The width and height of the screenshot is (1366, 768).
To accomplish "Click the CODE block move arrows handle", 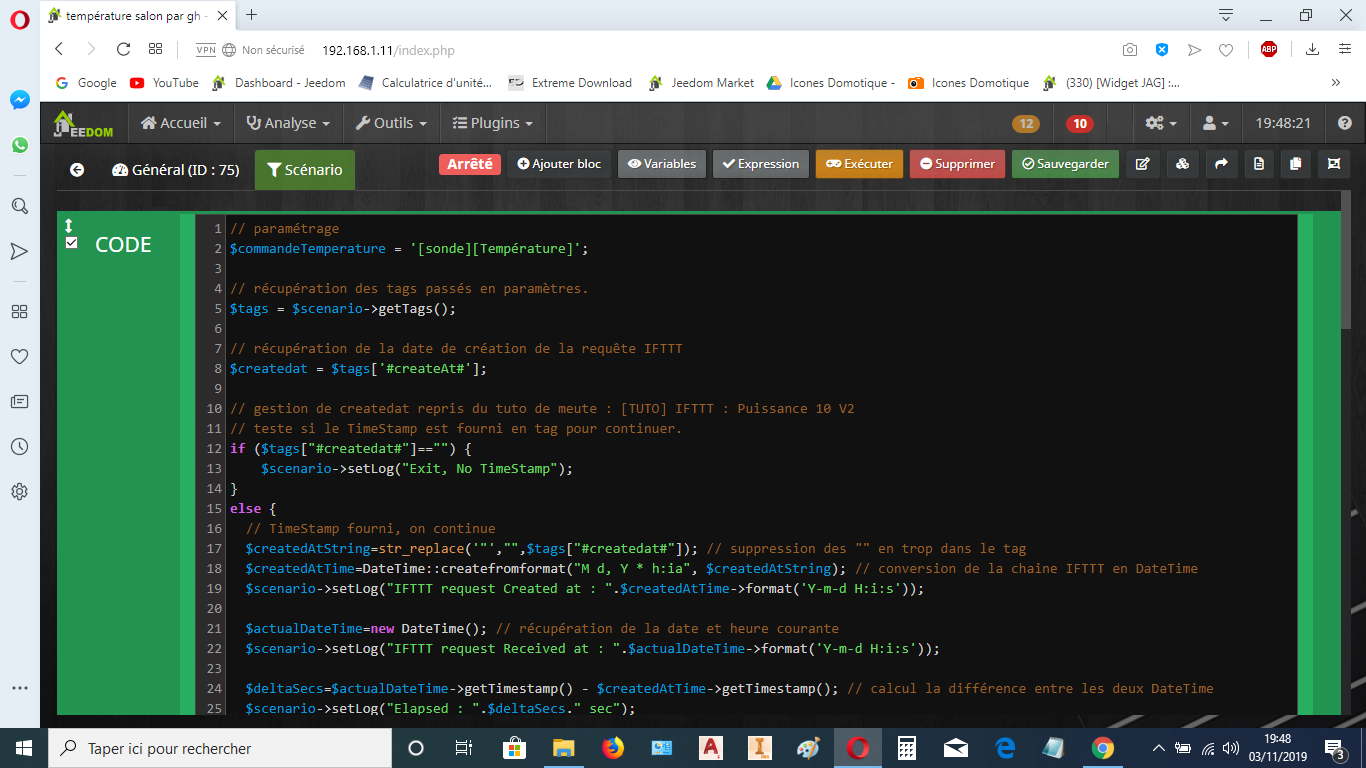I will pos(69,225).
